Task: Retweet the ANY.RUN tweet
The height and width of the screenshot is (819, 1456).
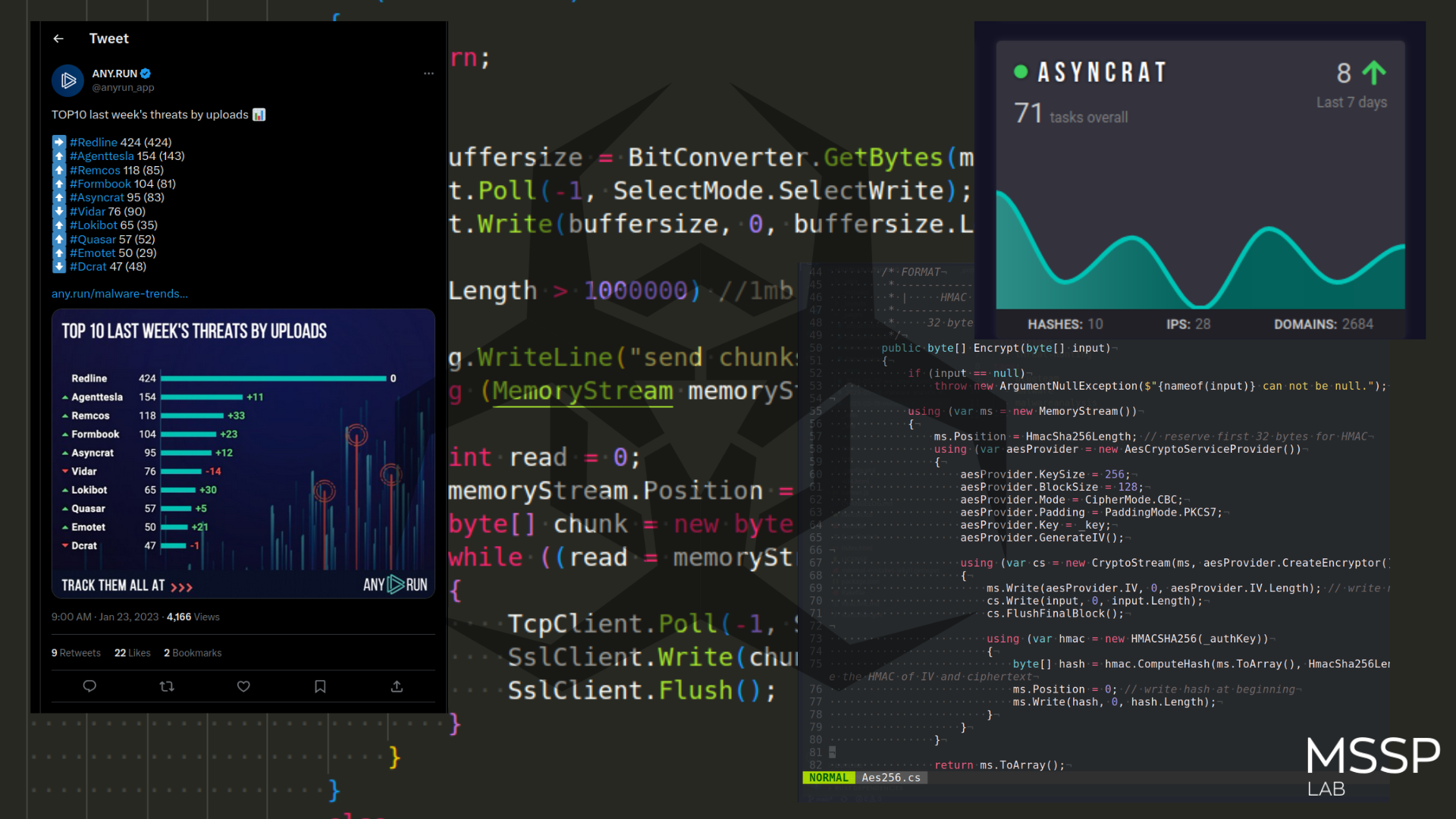Action: 166,686
